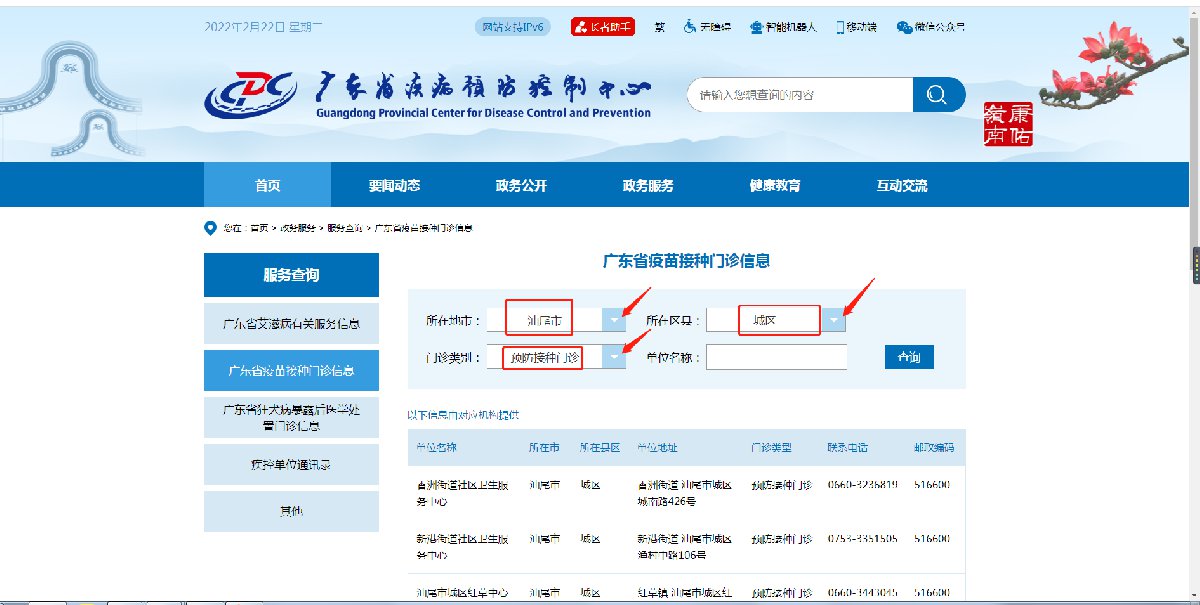Click the search query input box
Image resolution: width=1200 pixels, height=605 pixels.
(x=800, y=95)
